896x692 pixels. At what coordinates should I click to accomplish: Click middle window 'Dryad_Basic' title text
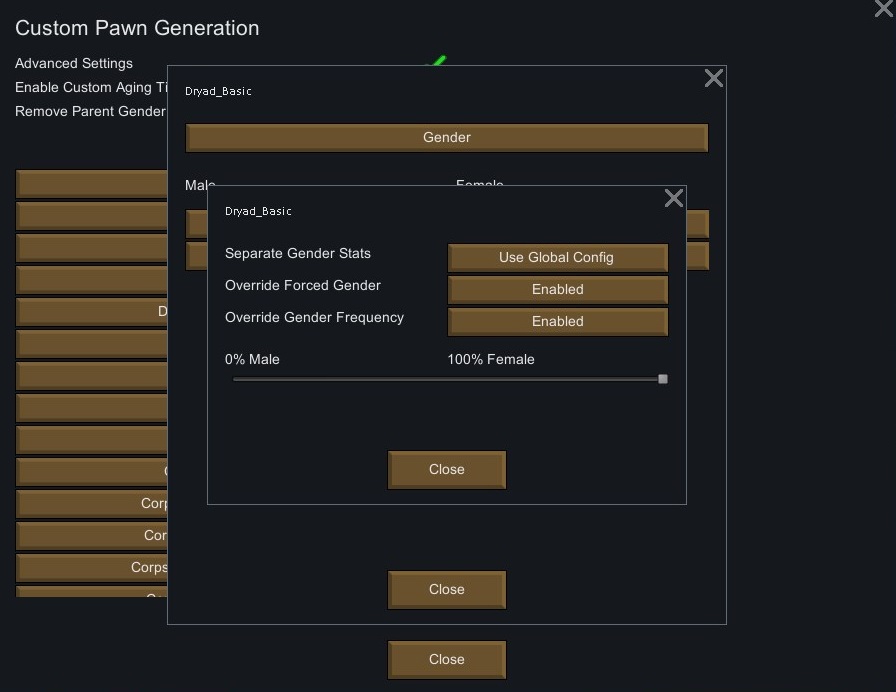pos(218,91)
